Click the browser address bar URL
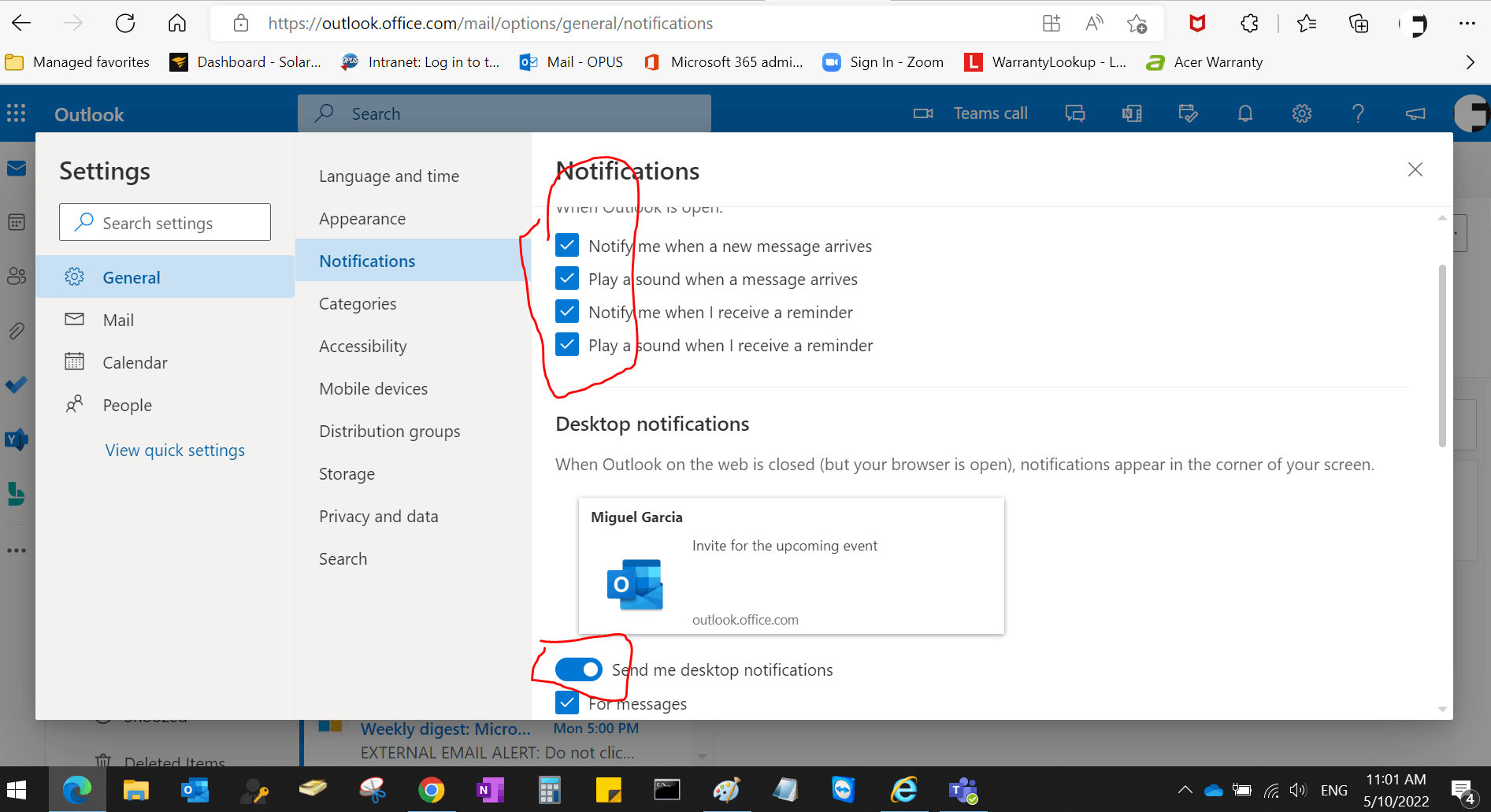This screenshot has width=1491, height=812. coord(490,24)
